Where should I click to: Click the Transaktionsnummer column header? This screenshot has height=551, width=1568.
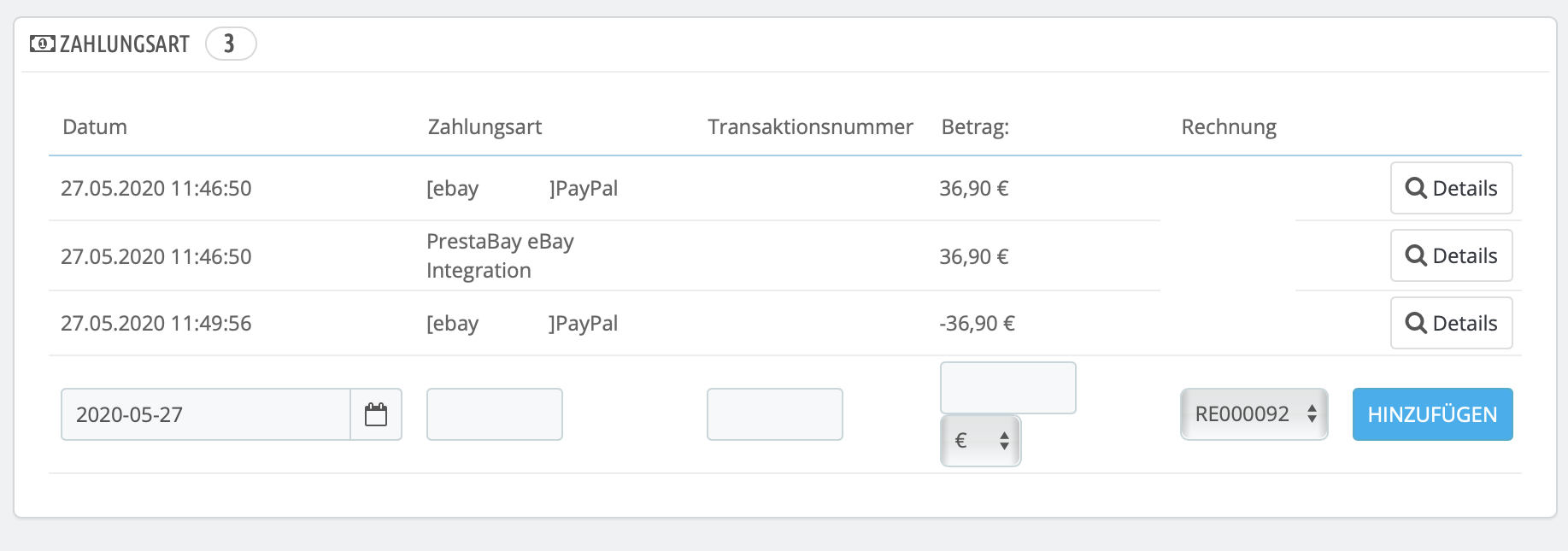pos(810,127)
